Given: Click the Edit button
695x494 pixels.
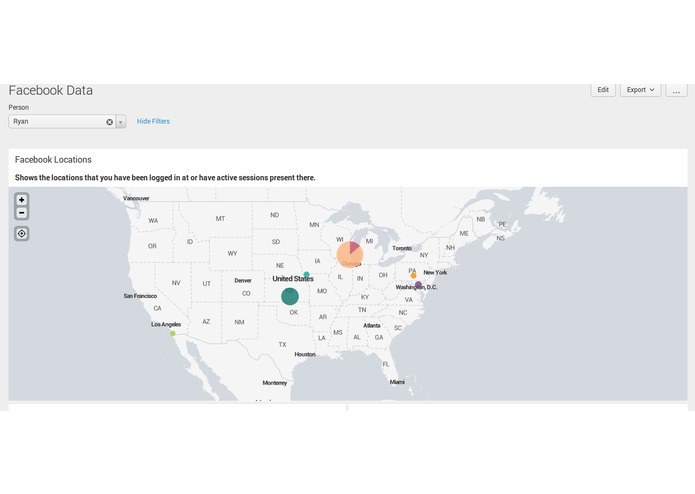Looking at the screenshot, I should point(603,90).
